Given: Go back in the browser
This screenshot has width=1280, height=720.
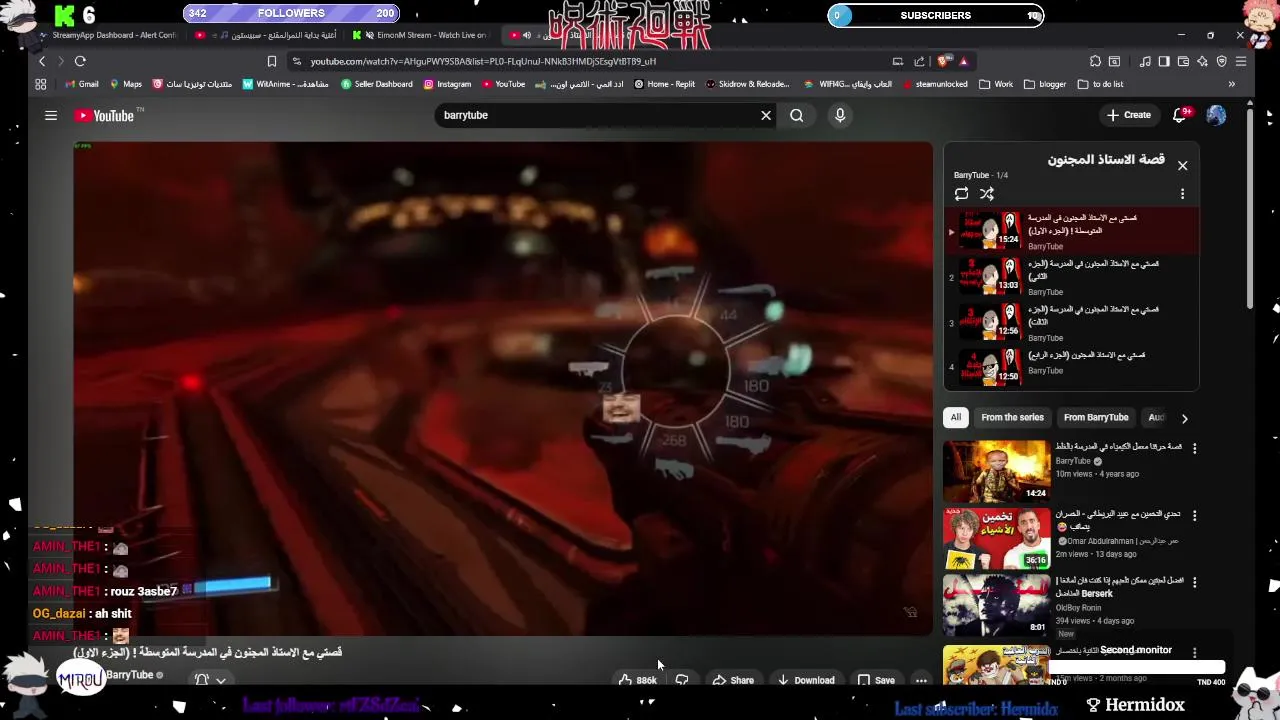Looking at the screenshot, I should (41, 61).
